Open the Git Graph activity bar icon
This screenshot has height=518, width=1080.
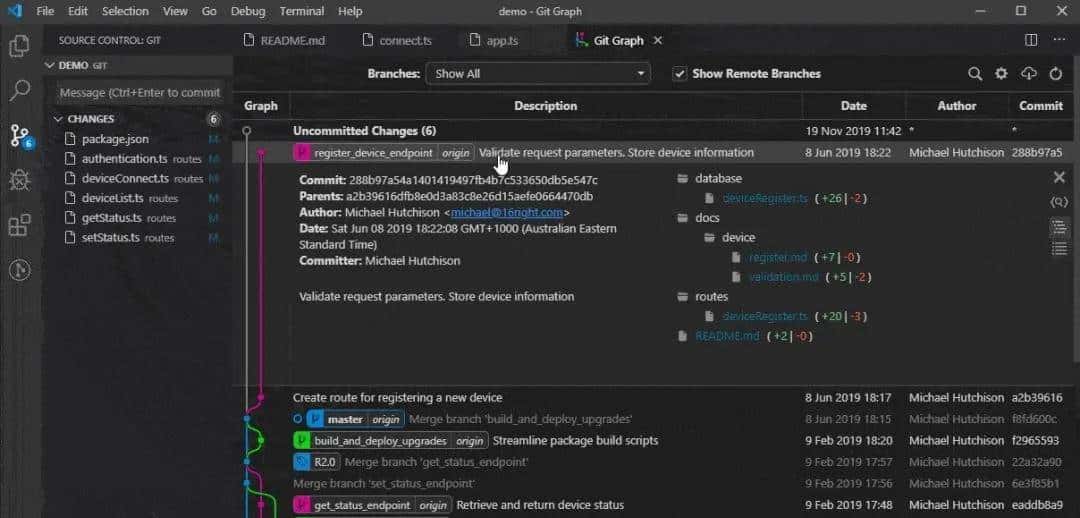coord(19,270)
